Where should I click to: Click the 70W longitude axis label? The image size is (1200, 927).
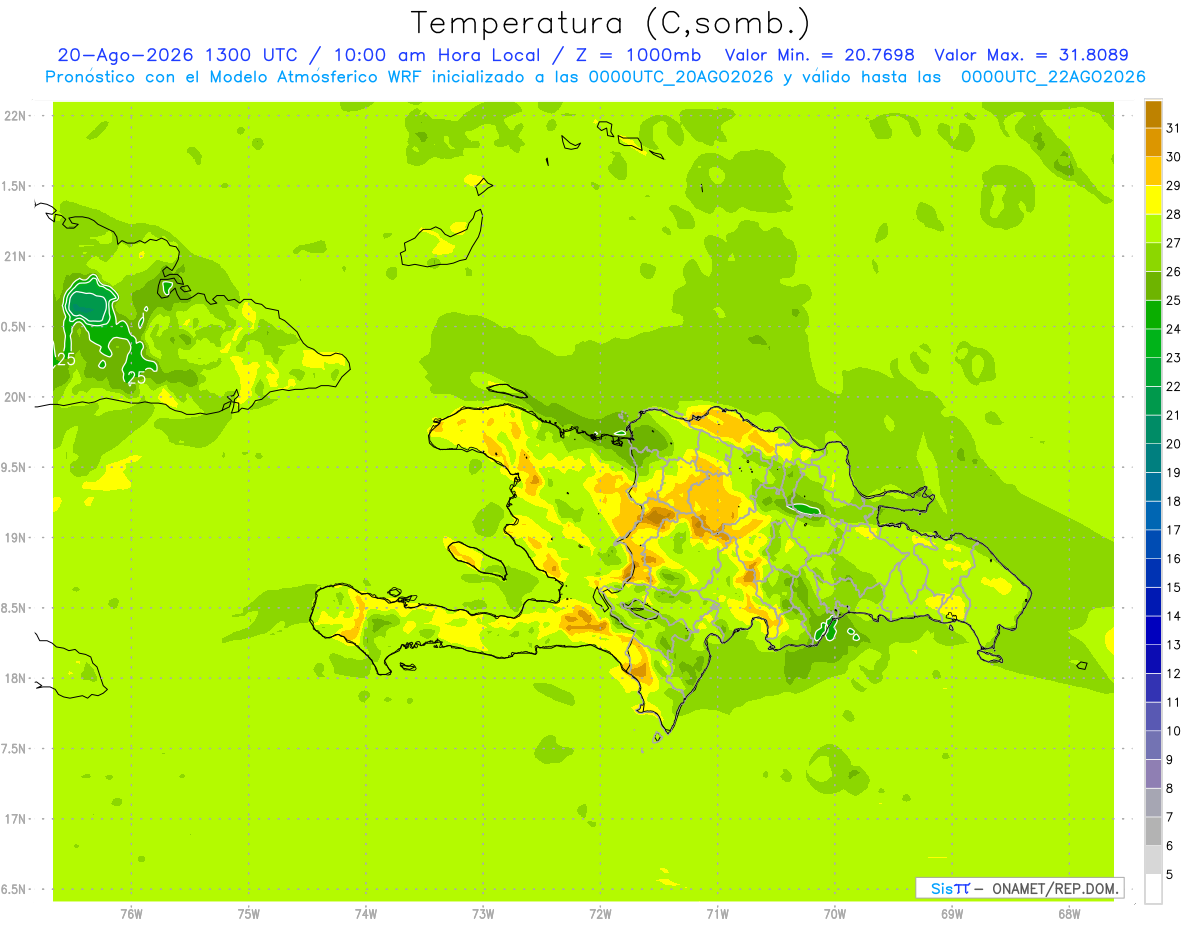tap(835, 913)
